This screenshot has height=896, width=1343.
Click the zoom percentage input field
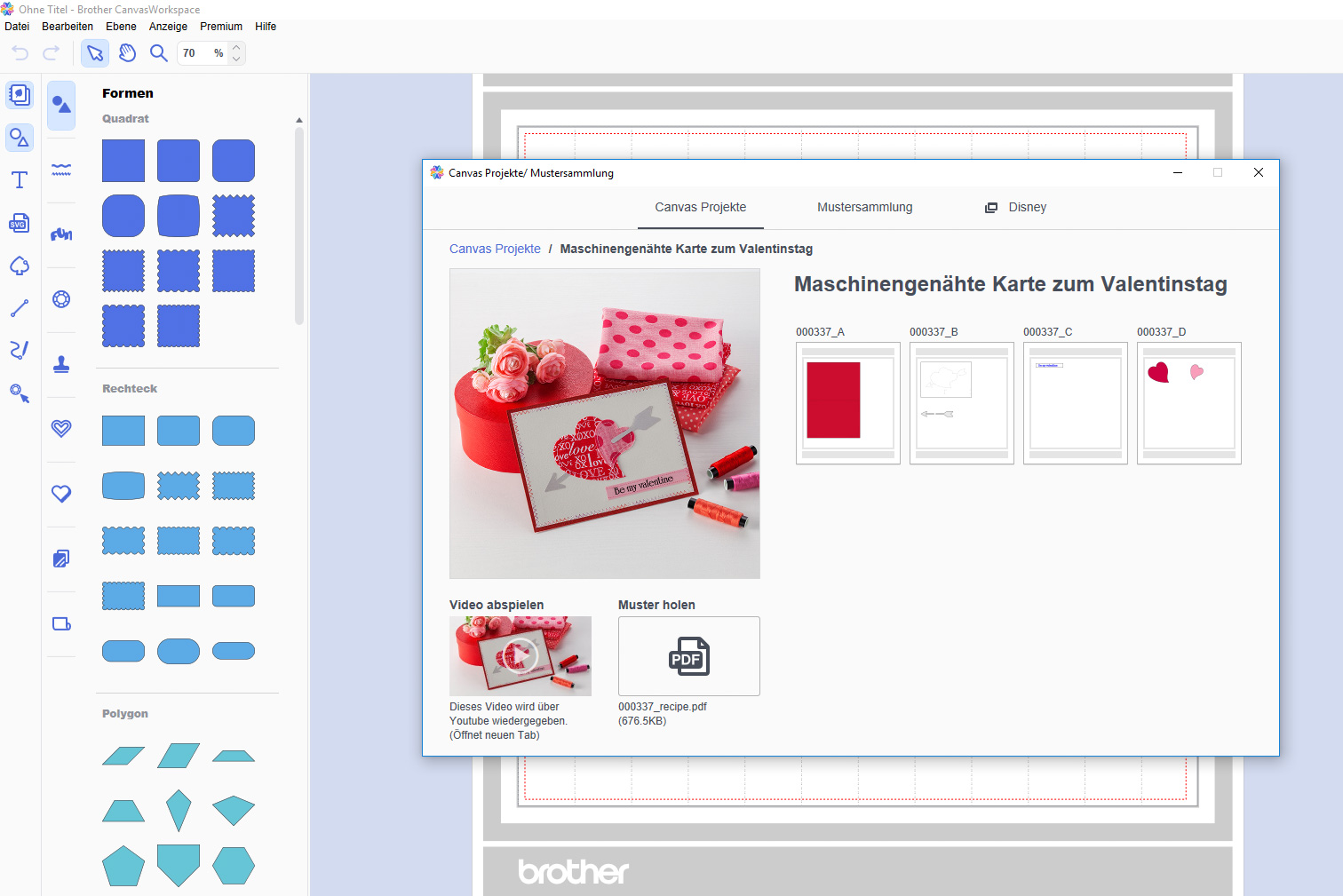point(194,53)
